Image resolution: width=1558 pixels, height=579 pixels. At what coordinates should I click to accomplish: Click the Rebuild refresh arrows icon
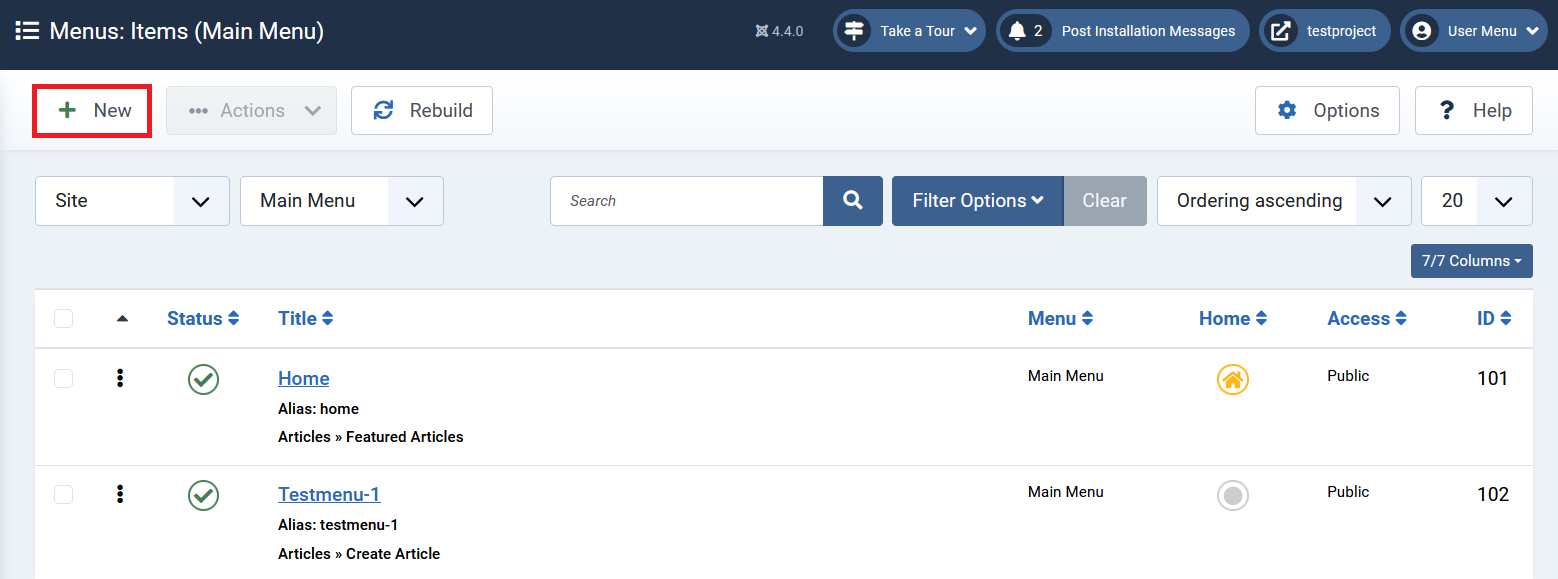click(383, 110)
